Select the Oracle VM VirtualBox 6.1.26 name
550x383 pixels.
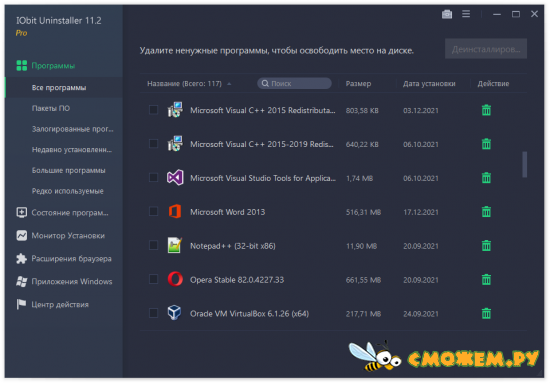click(249, 314)
